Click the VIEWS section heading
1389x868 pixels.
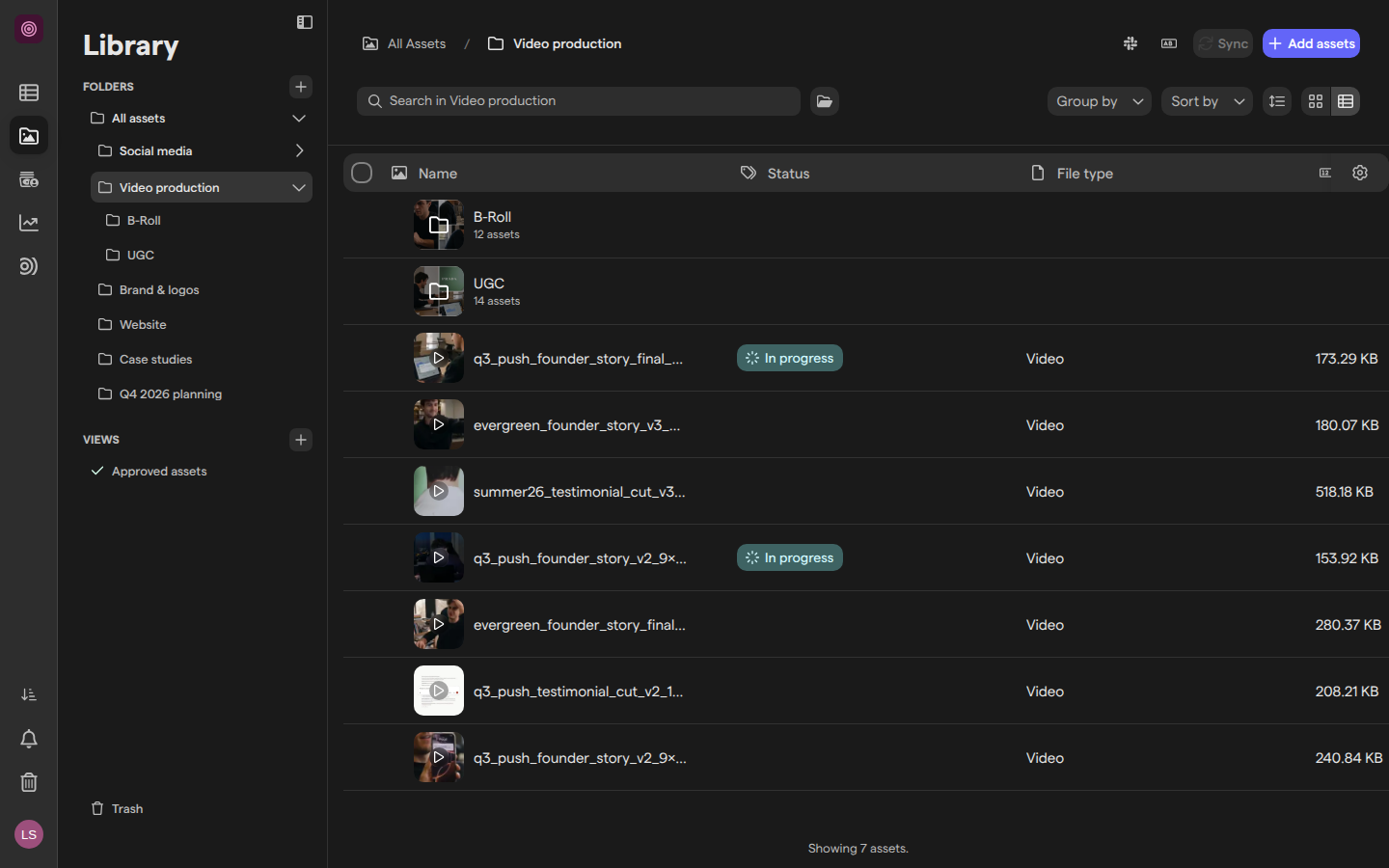101,440
